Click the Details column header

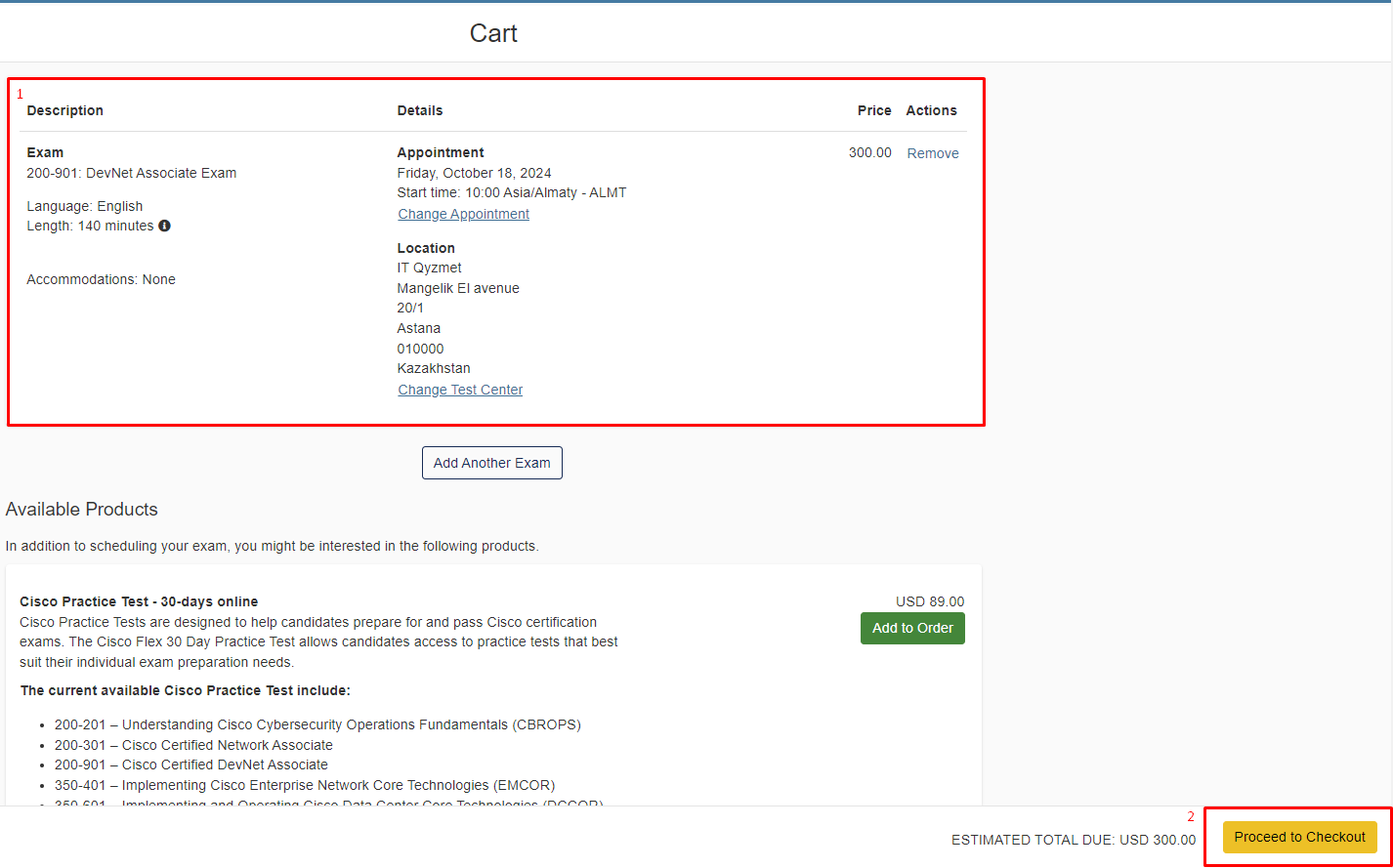[x=420, y=110]
